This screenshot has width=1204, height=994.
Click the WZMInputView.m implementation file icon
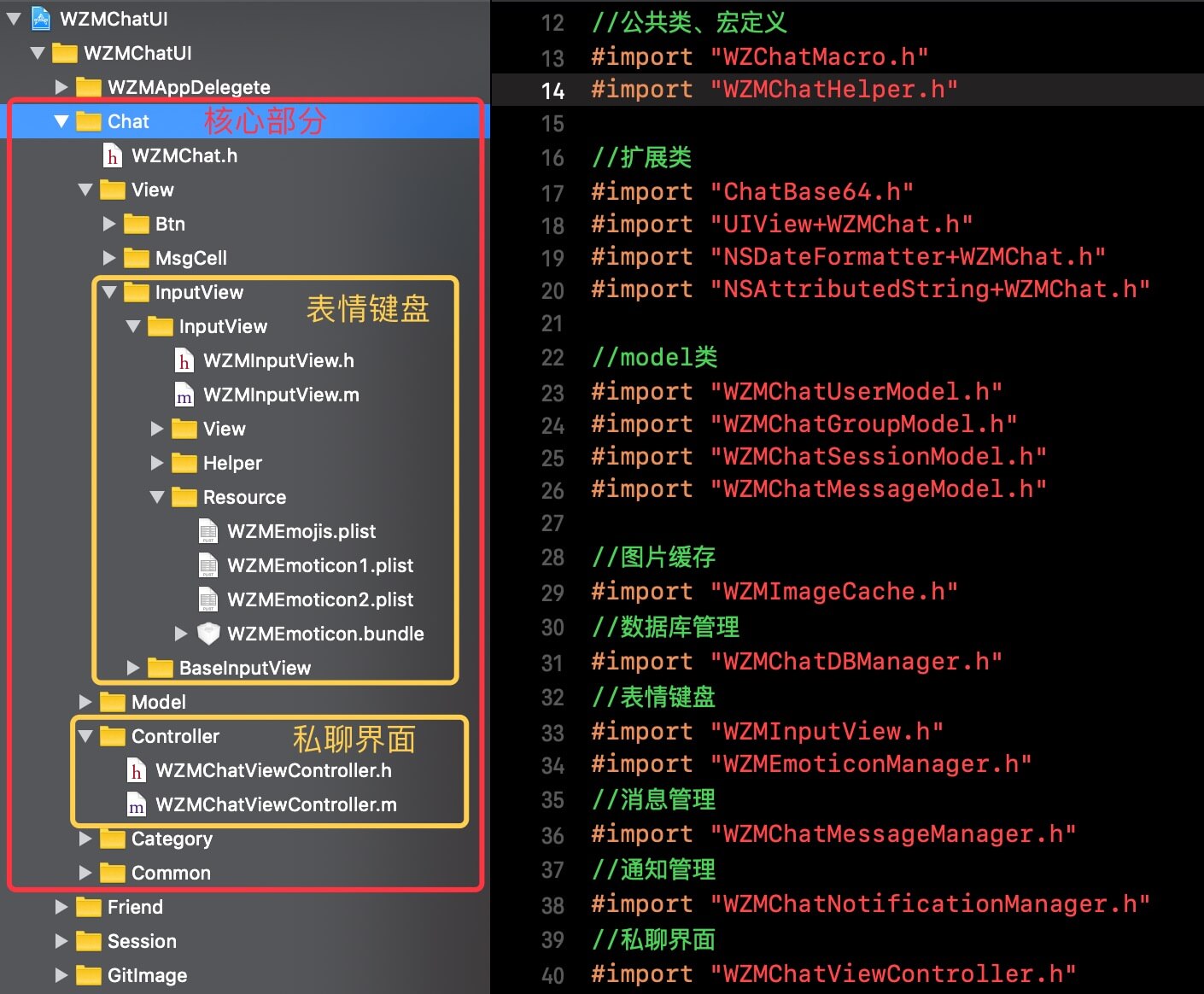[x=184, y=395]
